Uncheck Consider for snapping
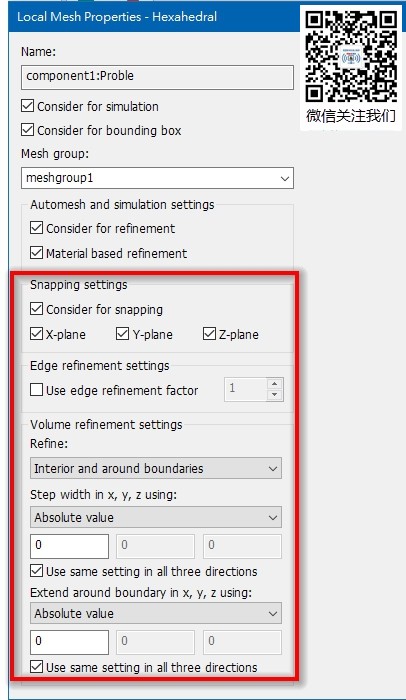Screen dimensions: 406x700 point(37,309)
